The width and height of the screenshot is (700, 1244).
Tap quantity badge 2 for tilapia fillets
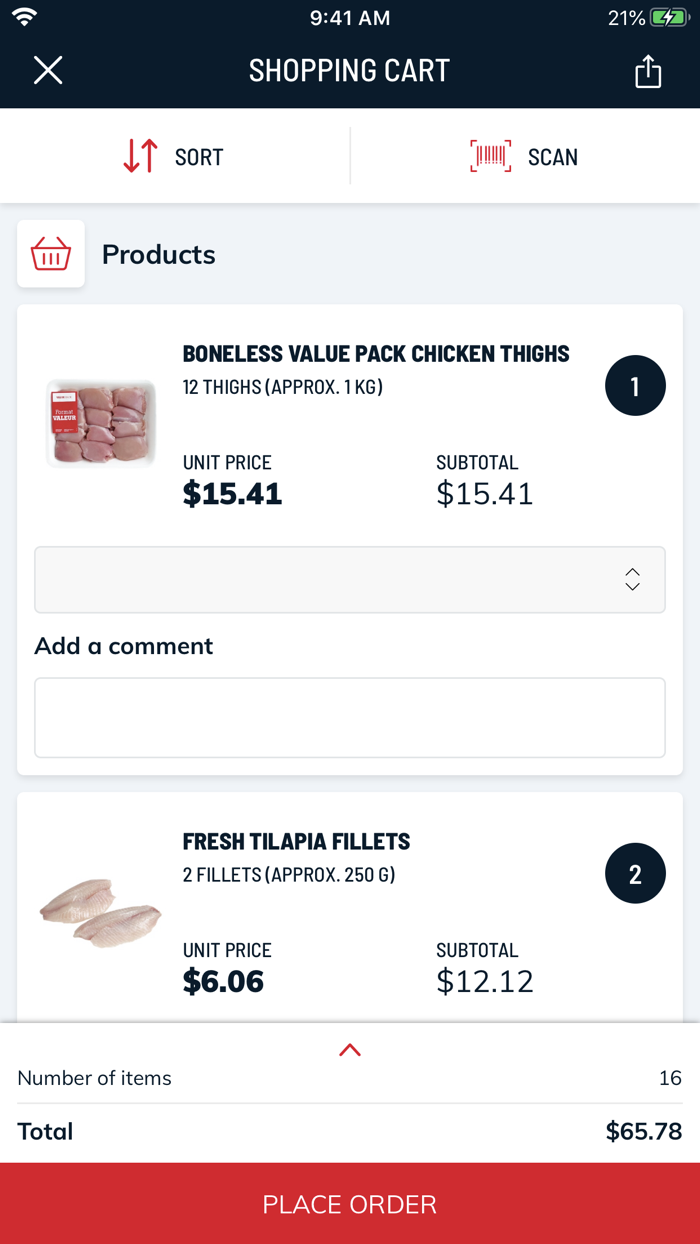635,873
